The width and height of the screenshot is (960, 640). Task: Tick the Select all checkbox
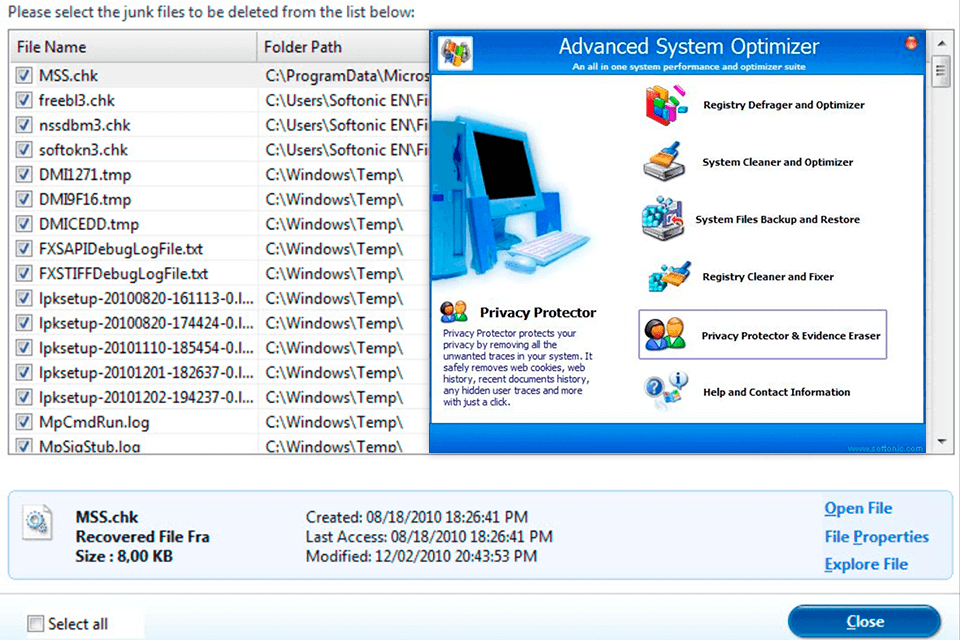[x=36, y=623]
